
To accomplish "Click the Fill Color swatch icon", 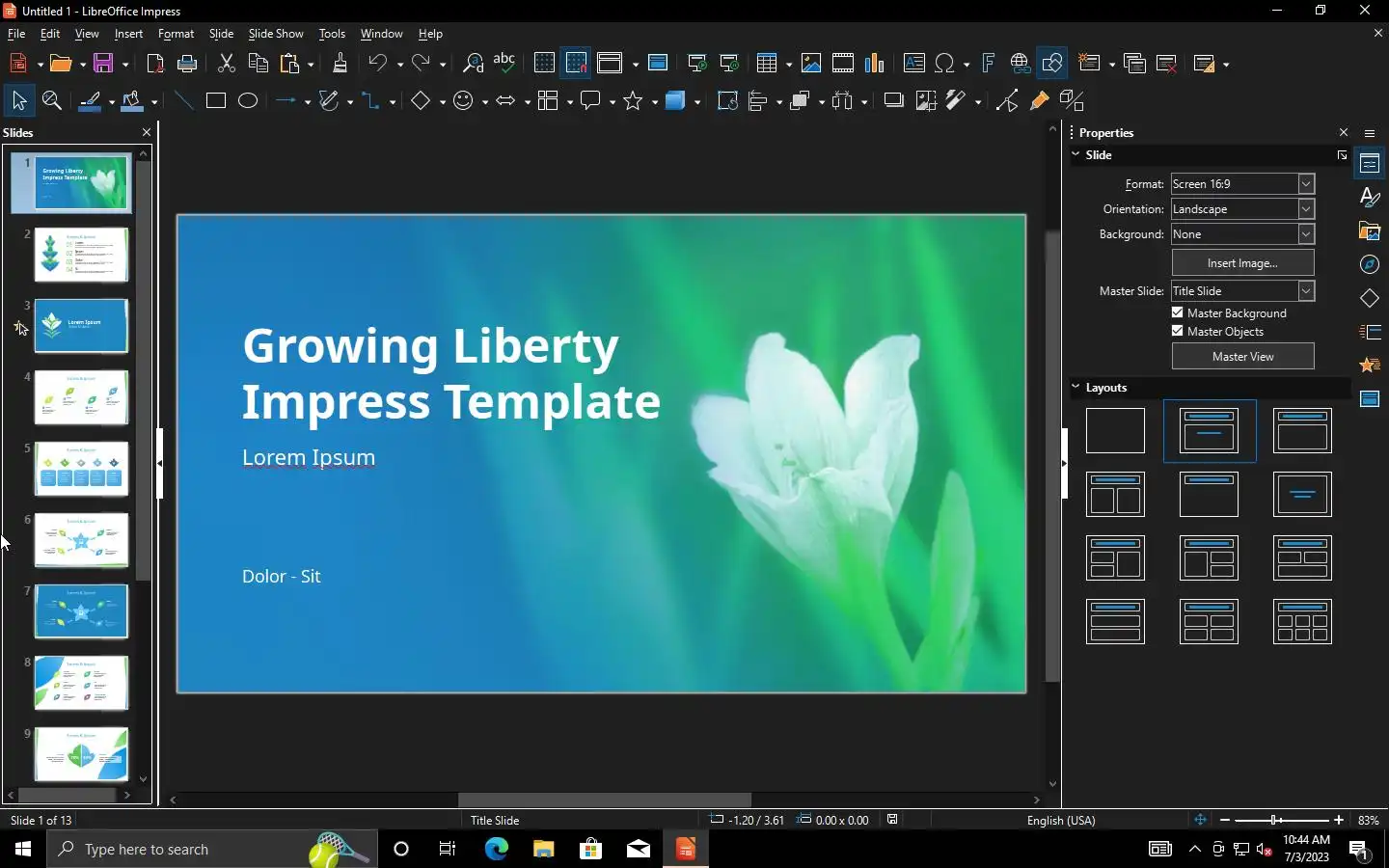I will (133, 100).
